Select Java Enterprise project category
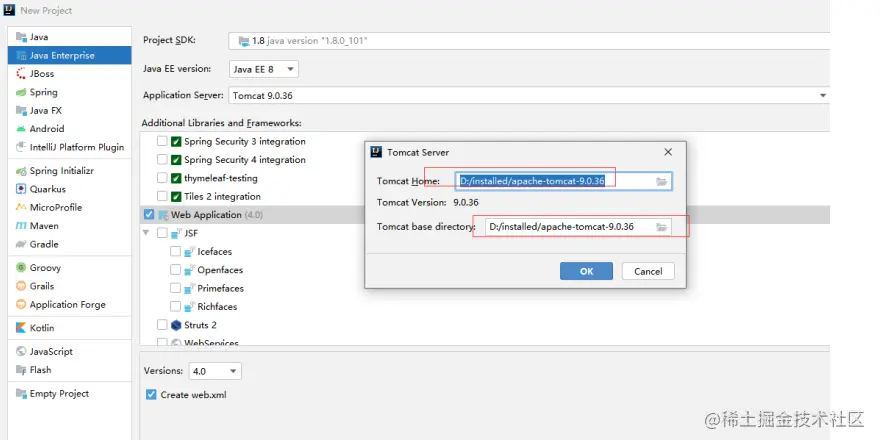The width and height of the screenshot is (880, 445). tap(70, 56)
